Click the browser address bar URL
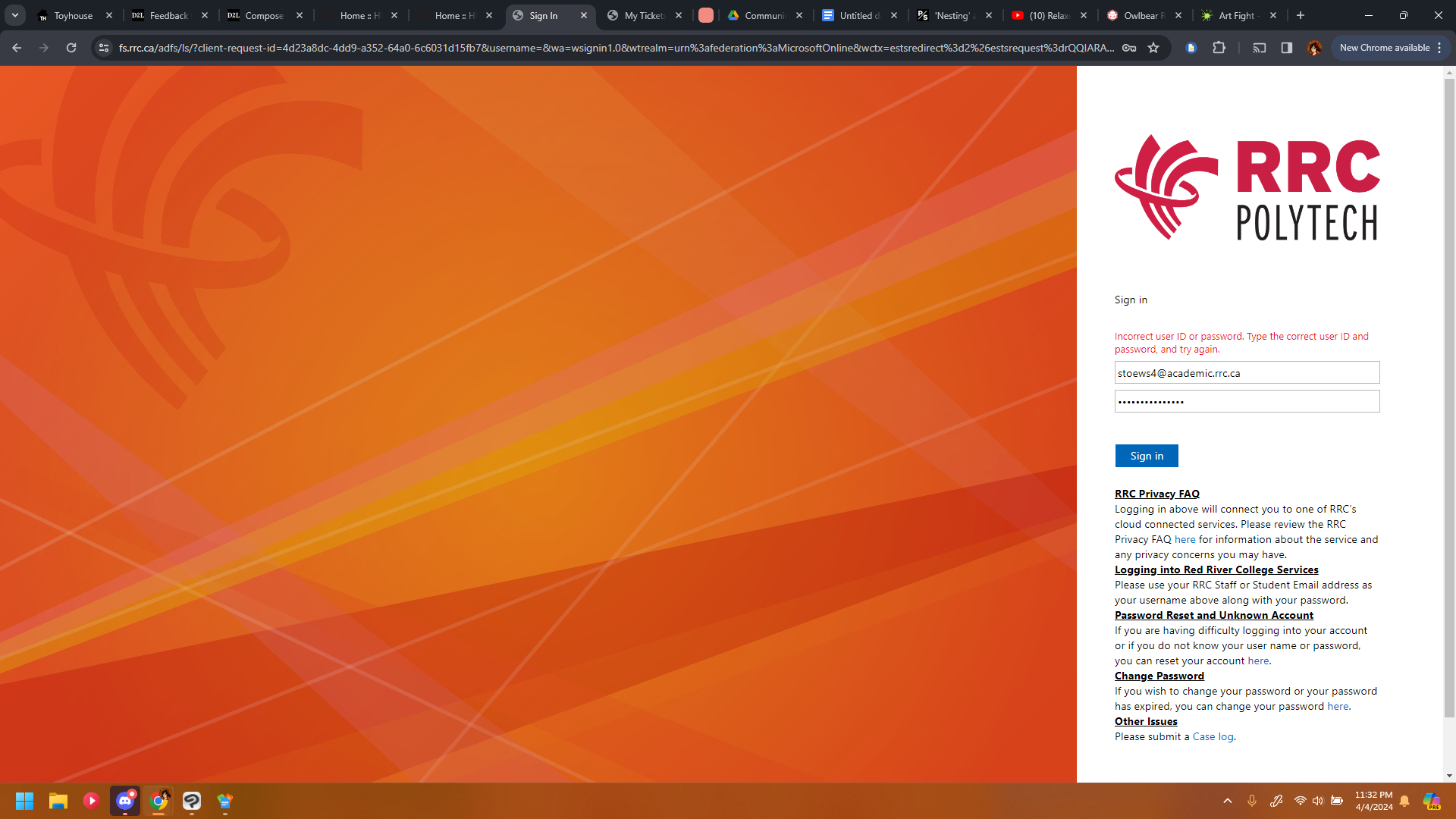This screenshot has height=819, width=1456. [616, 48]
